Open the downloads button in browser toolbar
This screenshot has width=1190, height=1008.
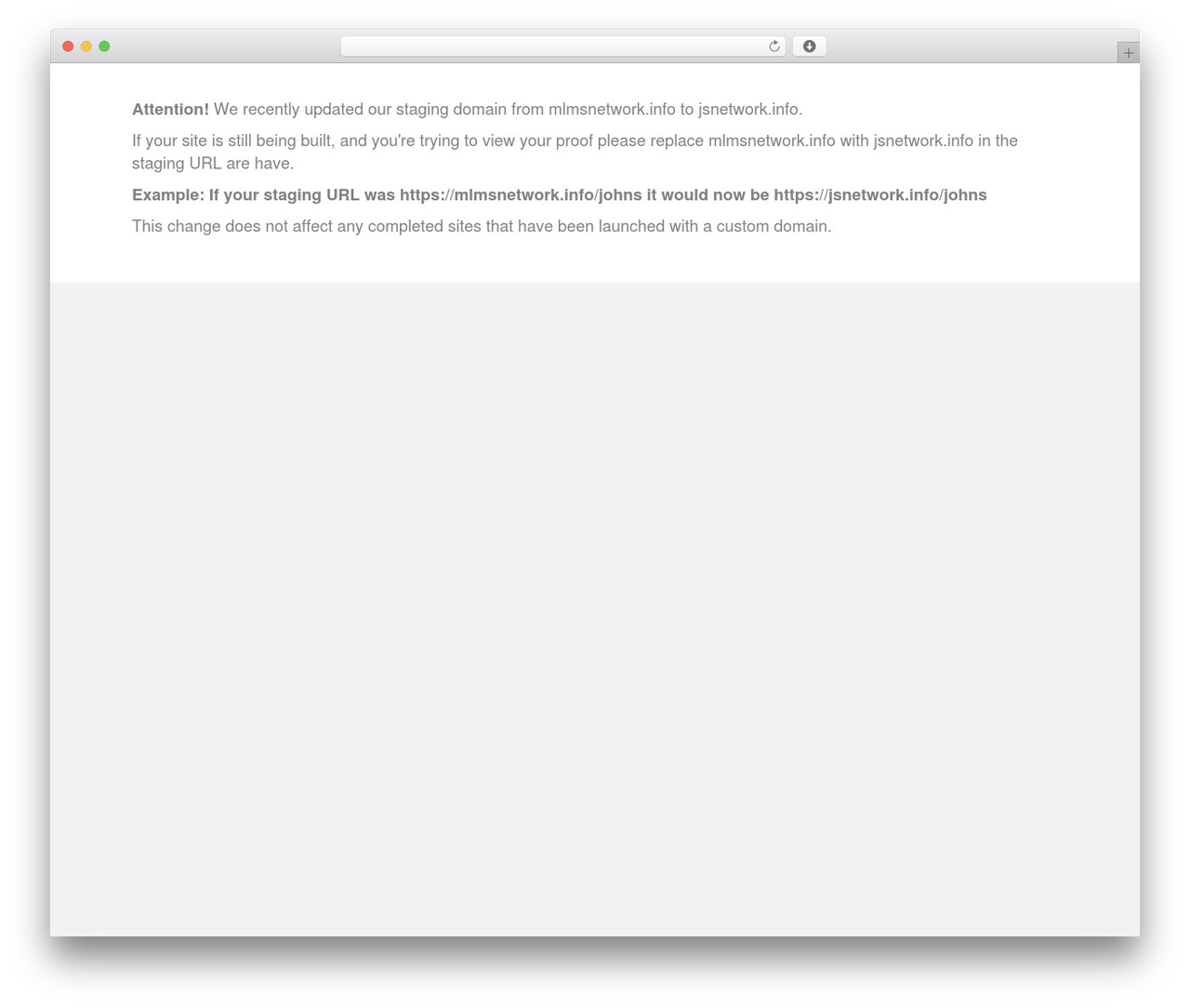point(809,46)
